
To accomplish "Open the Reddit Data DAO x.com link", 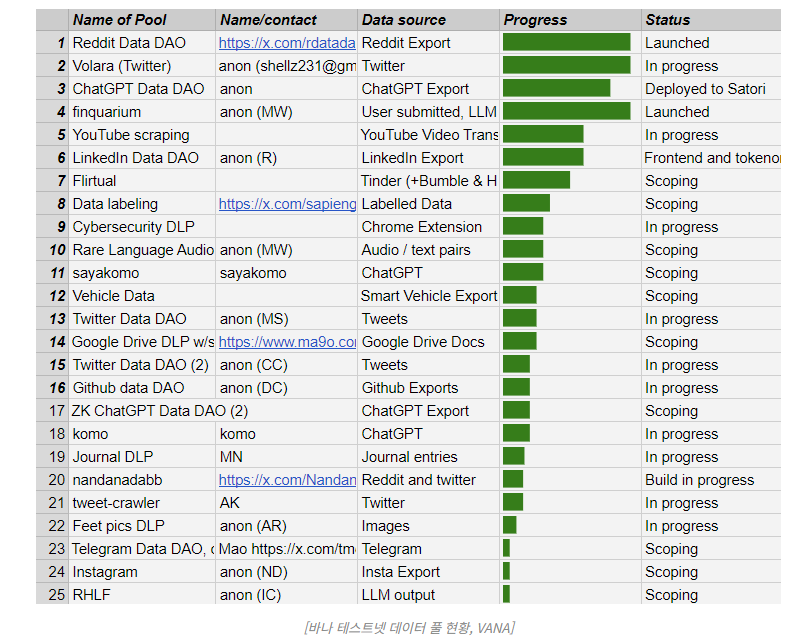I will click(287, 43).
